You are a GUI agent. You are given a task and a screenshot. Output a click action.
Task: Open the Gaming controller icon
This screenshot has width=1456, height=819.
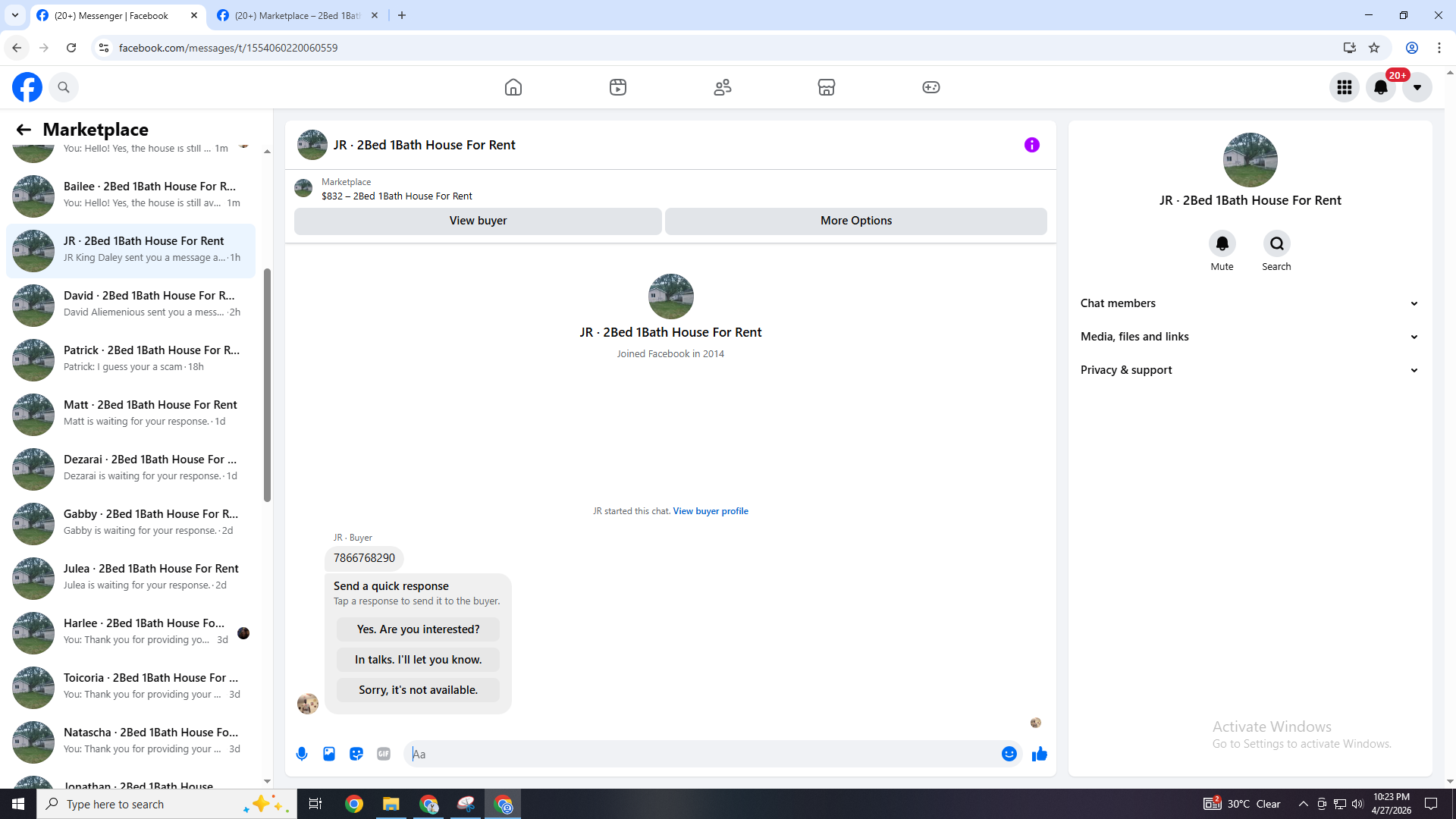click(x=931, y=87)
